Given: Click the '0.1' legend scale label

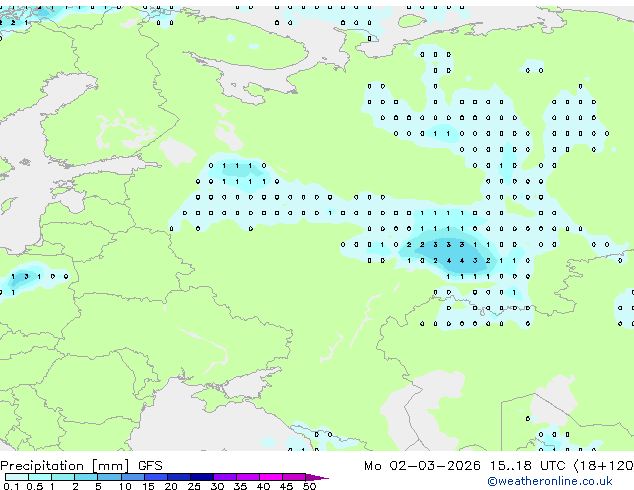Looking at the screenshot, I should [11, 486].
